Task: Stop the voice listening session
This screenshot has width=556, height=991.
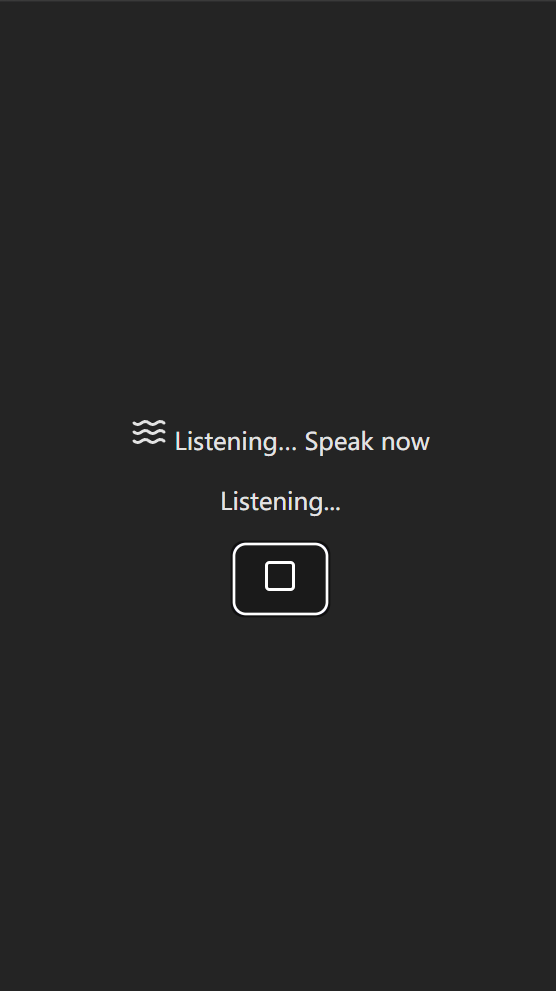Action: pos(281,578)
